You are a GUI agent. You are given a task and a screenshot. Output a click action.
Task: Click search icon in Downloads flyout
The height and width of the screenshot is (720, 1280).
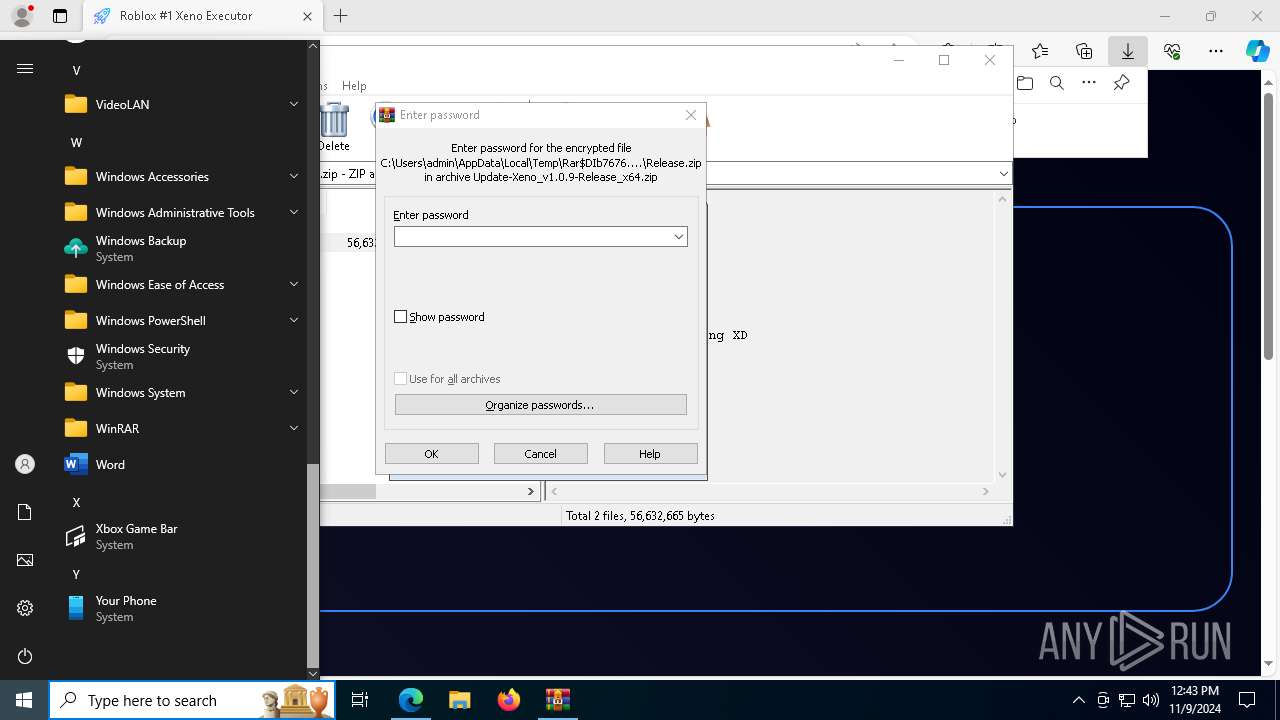[x=1057, y=83]
